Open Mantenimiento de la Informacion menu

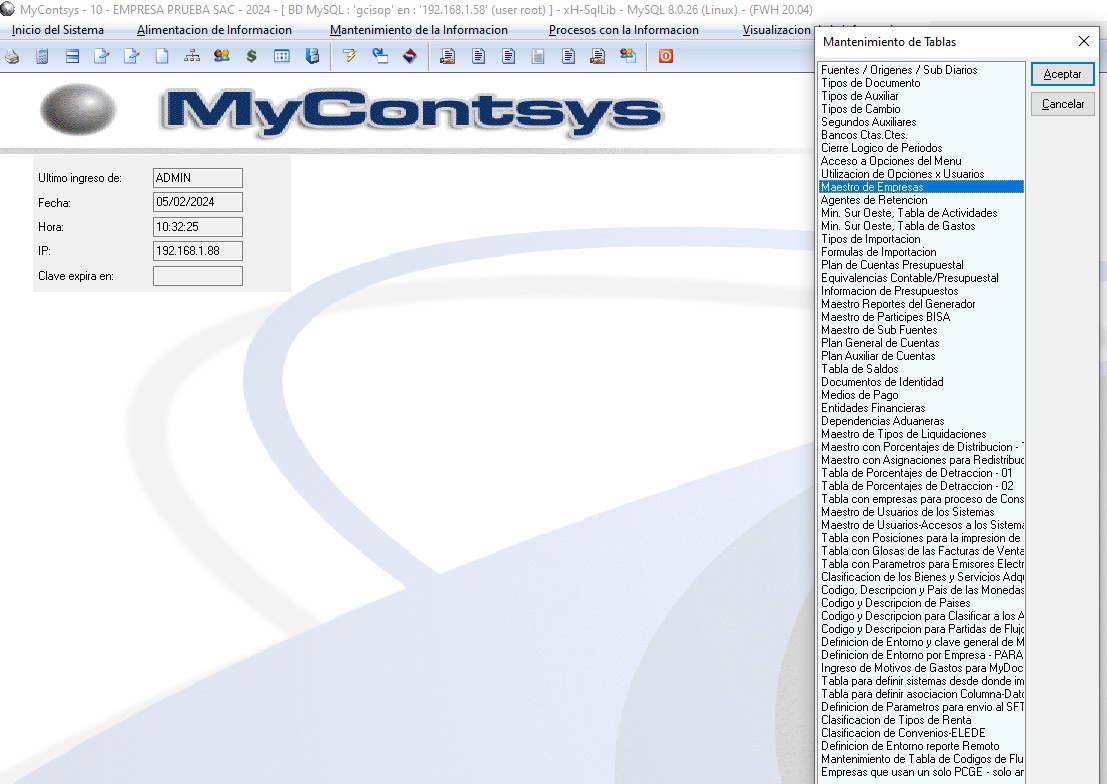click(418, 30)
